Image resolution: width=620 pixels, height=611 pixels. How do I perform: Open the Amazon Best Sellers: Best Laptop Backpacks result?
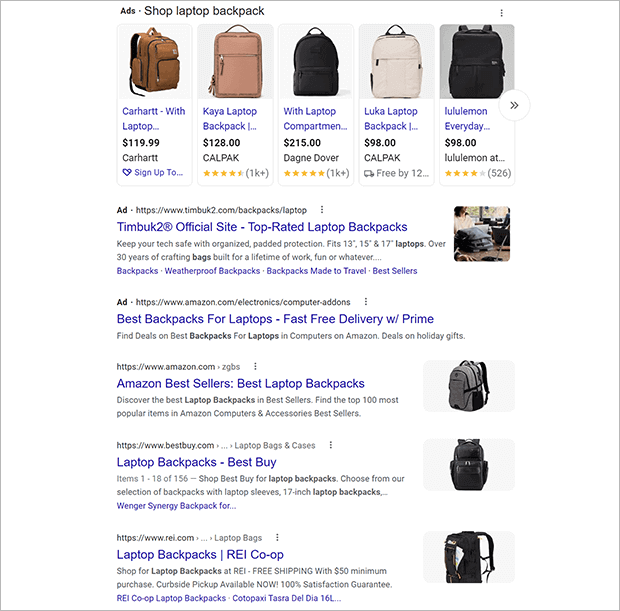pyautogui.click(x=240, y=383)
